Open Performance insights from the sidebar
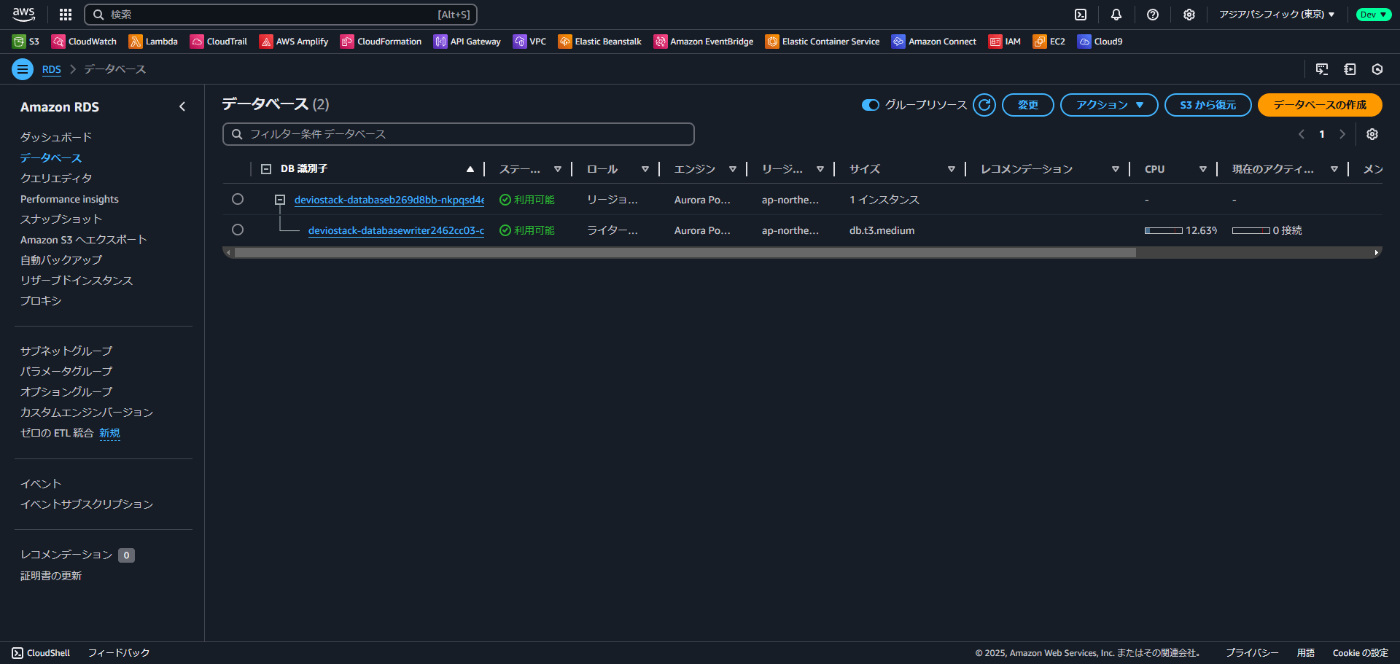1400x664 pixels. (x=68, y=198)
